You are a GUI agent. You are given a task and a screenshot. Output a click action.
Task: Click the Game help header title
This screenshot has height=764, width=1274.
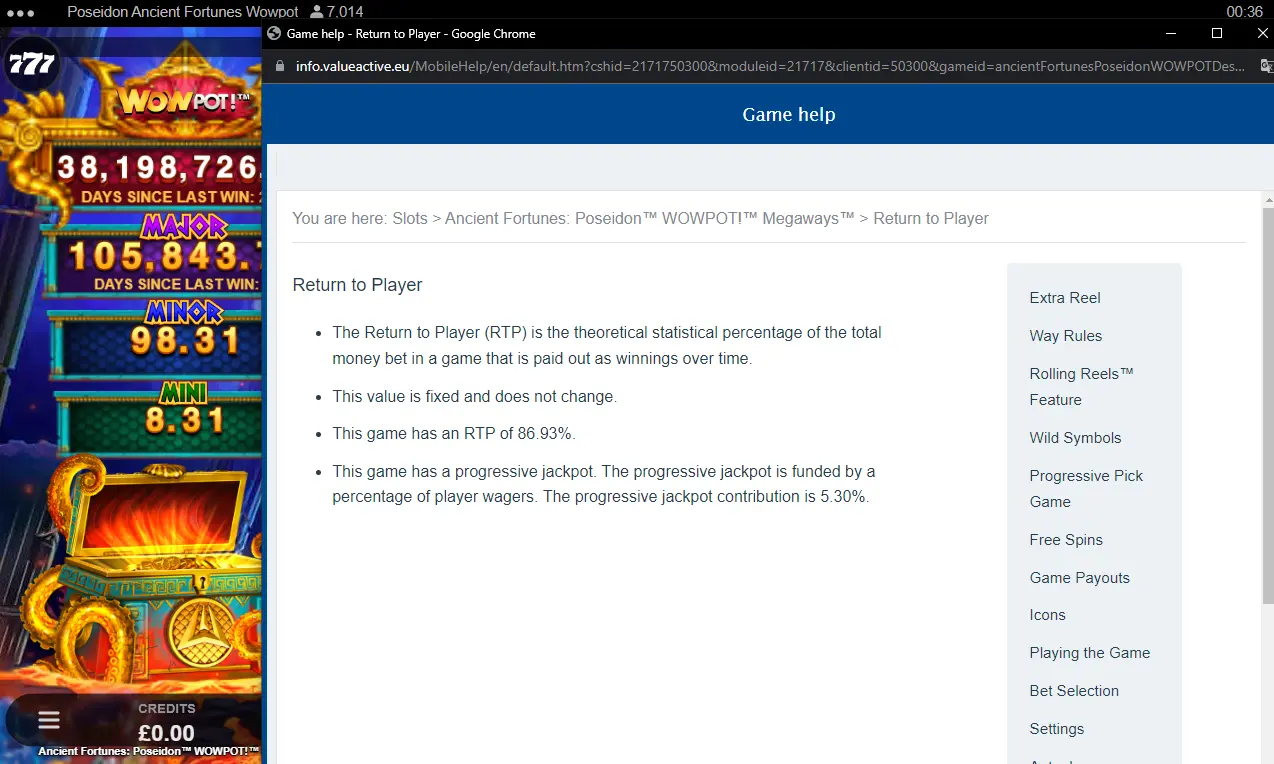[788, 114]
